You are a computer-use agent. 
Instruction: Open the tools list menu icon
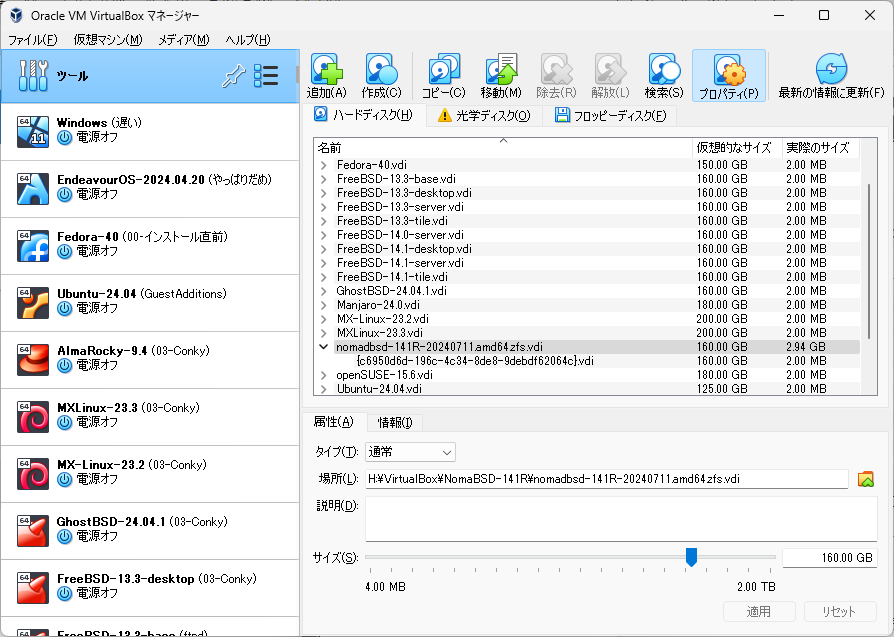click(x=266, y=76)
